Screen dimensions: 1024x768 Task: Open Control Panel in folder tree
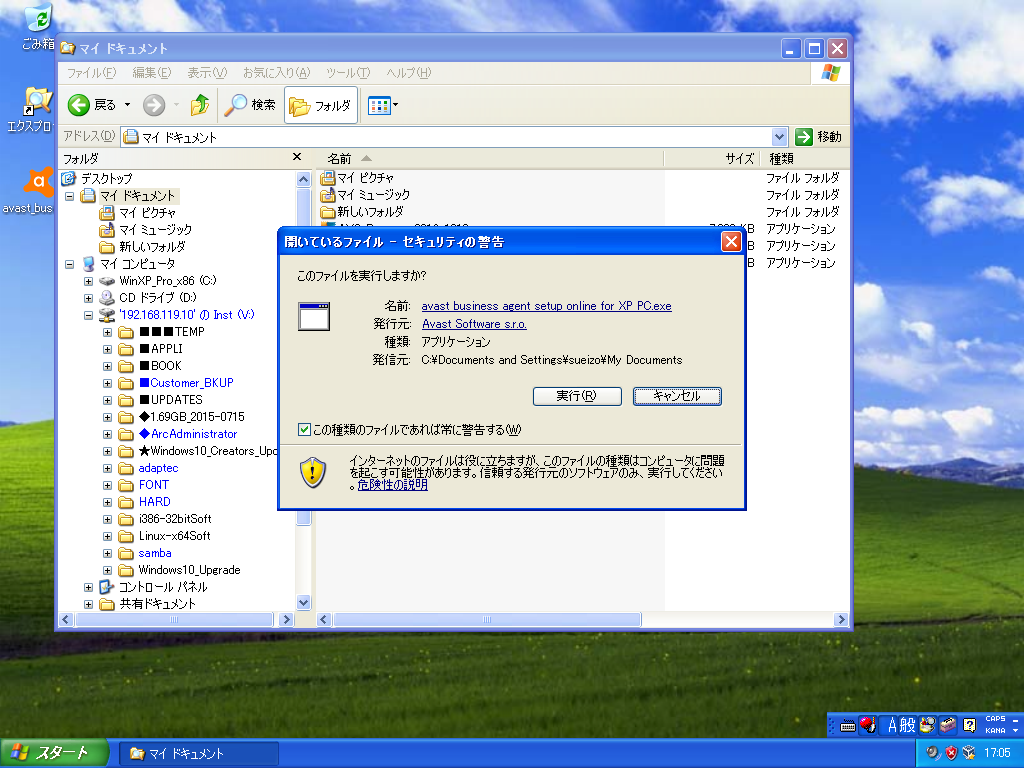pyautogui.click(x=163, y=587)
